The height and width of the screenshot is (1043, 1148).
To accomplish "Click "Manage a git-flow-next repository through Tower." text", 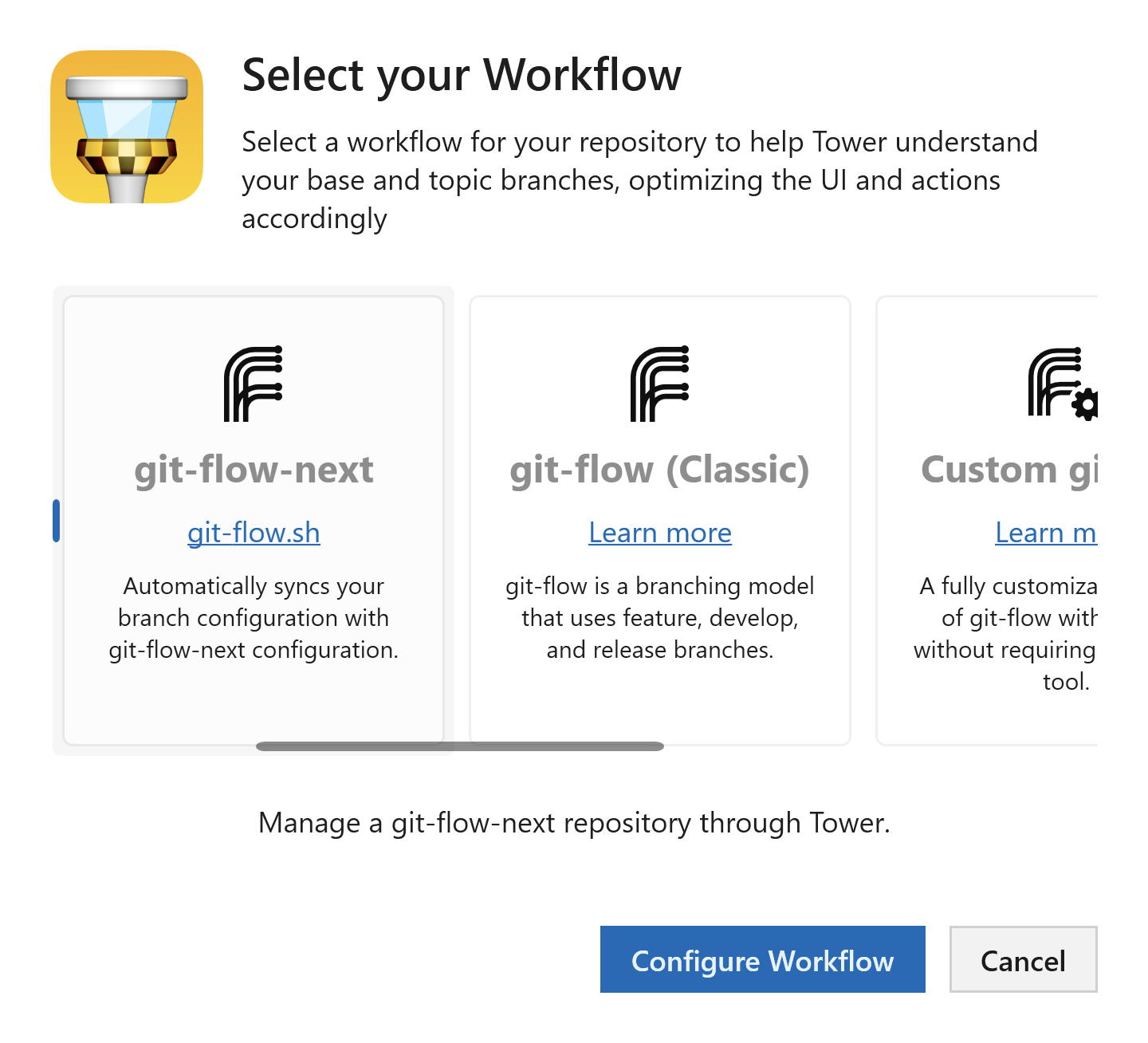I will pyautogui.click(x=574, y=823).
